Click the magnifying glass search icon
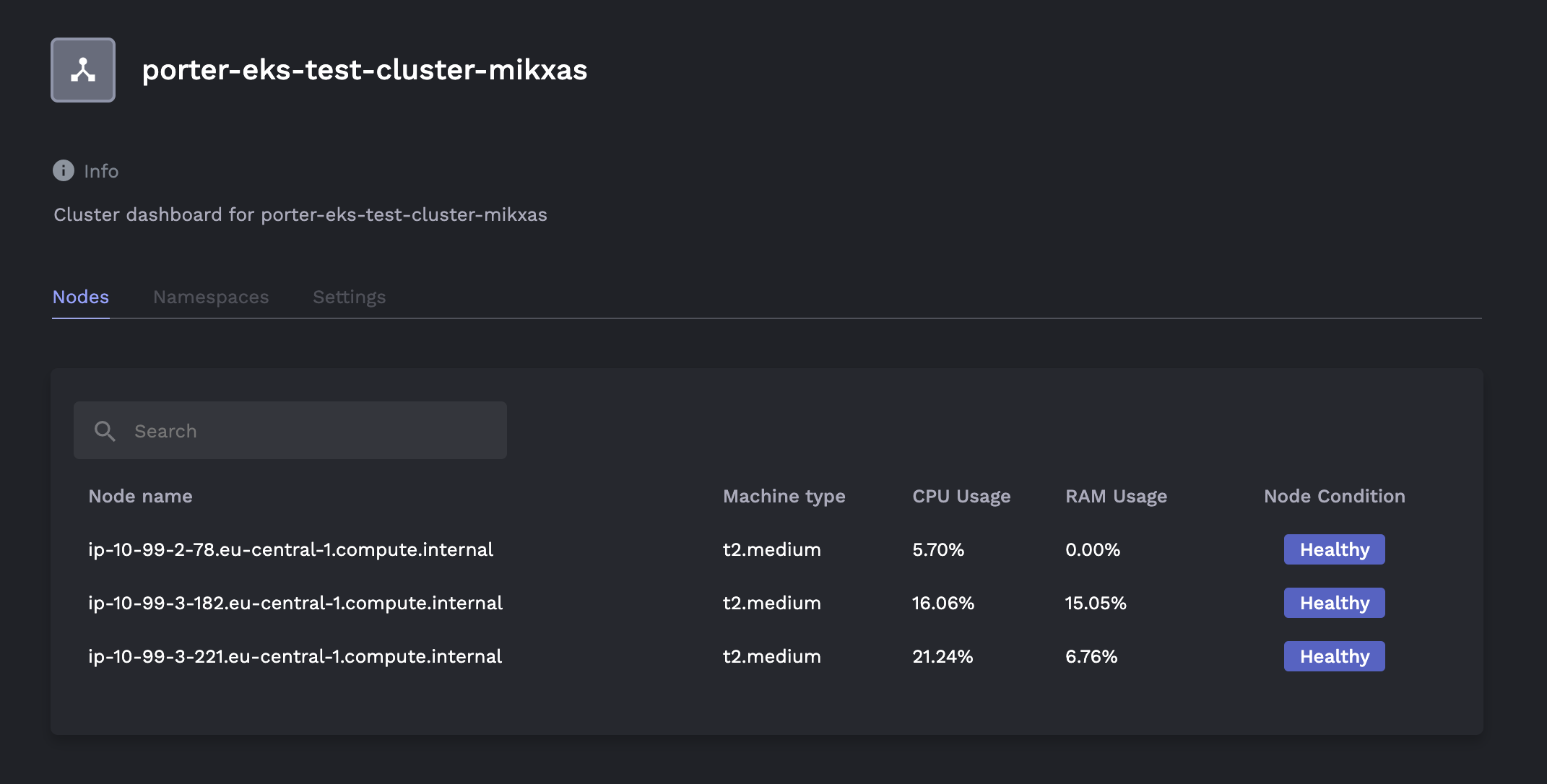Screen dimensions: 1547x784 pyautogui.click(x=105, y=431)
